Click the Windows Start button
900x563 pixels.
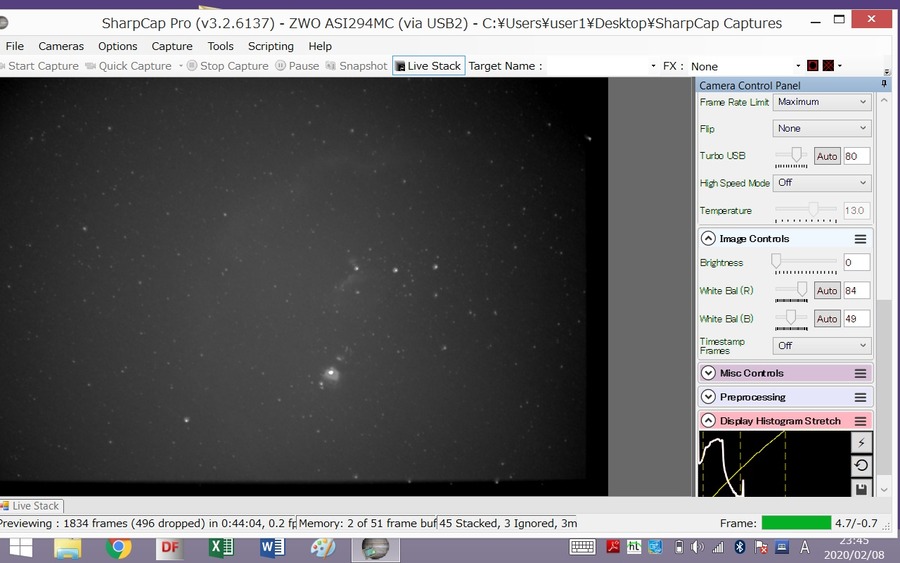(21, 548)
